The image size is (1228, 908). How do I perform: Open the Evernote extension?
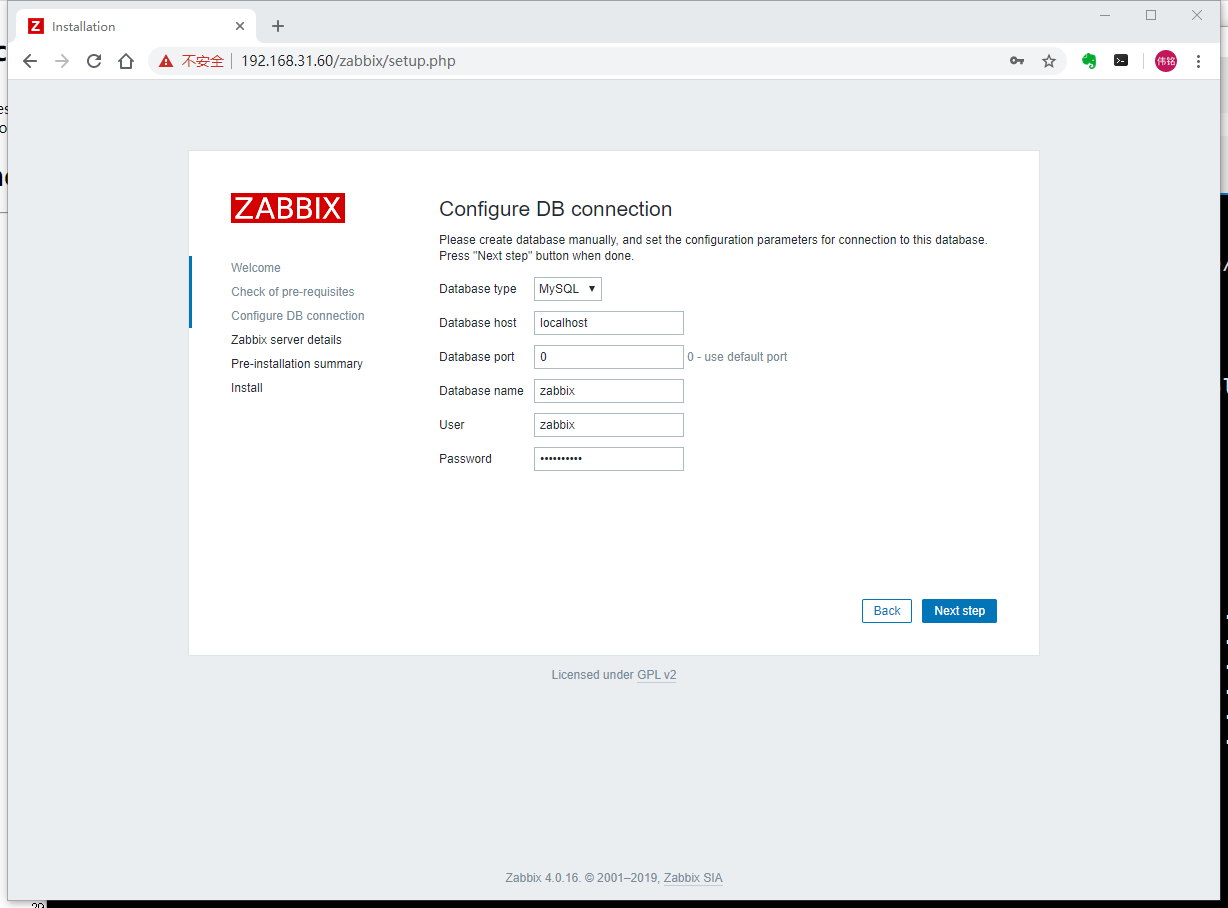click(1089, 61)
